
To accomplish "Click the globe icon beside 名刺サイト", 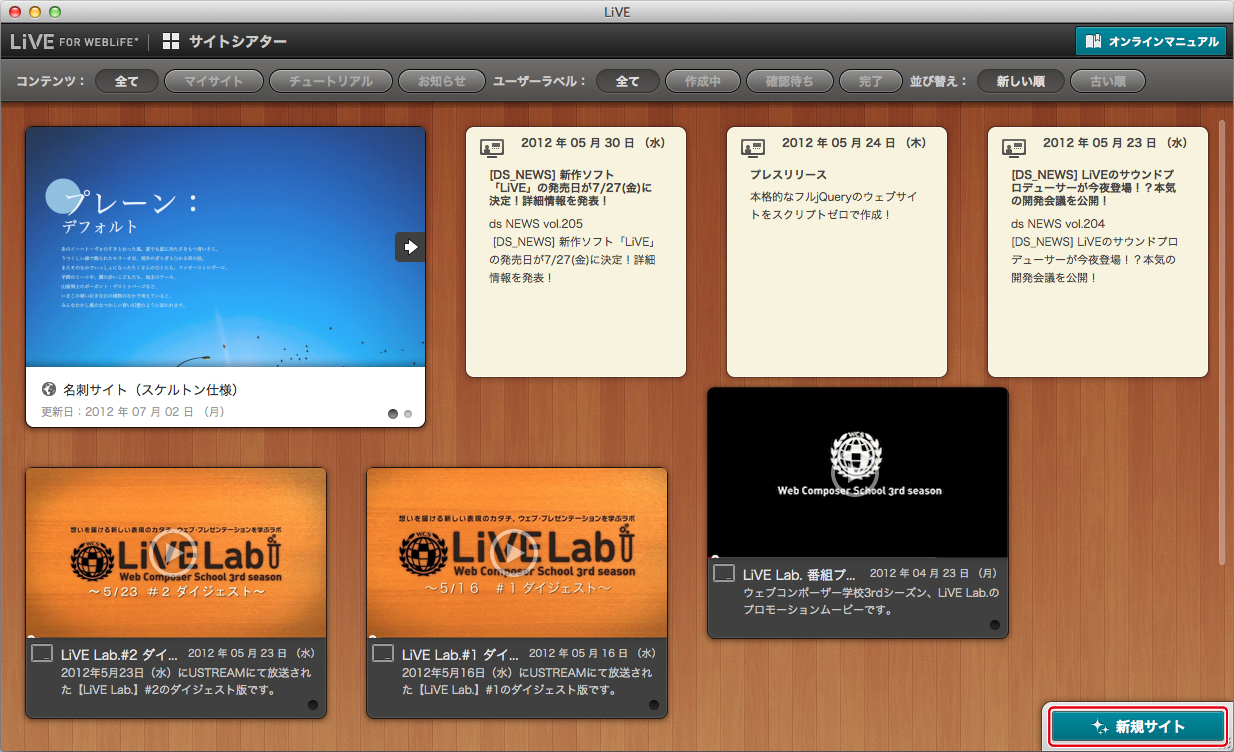I will pos(49,389).
